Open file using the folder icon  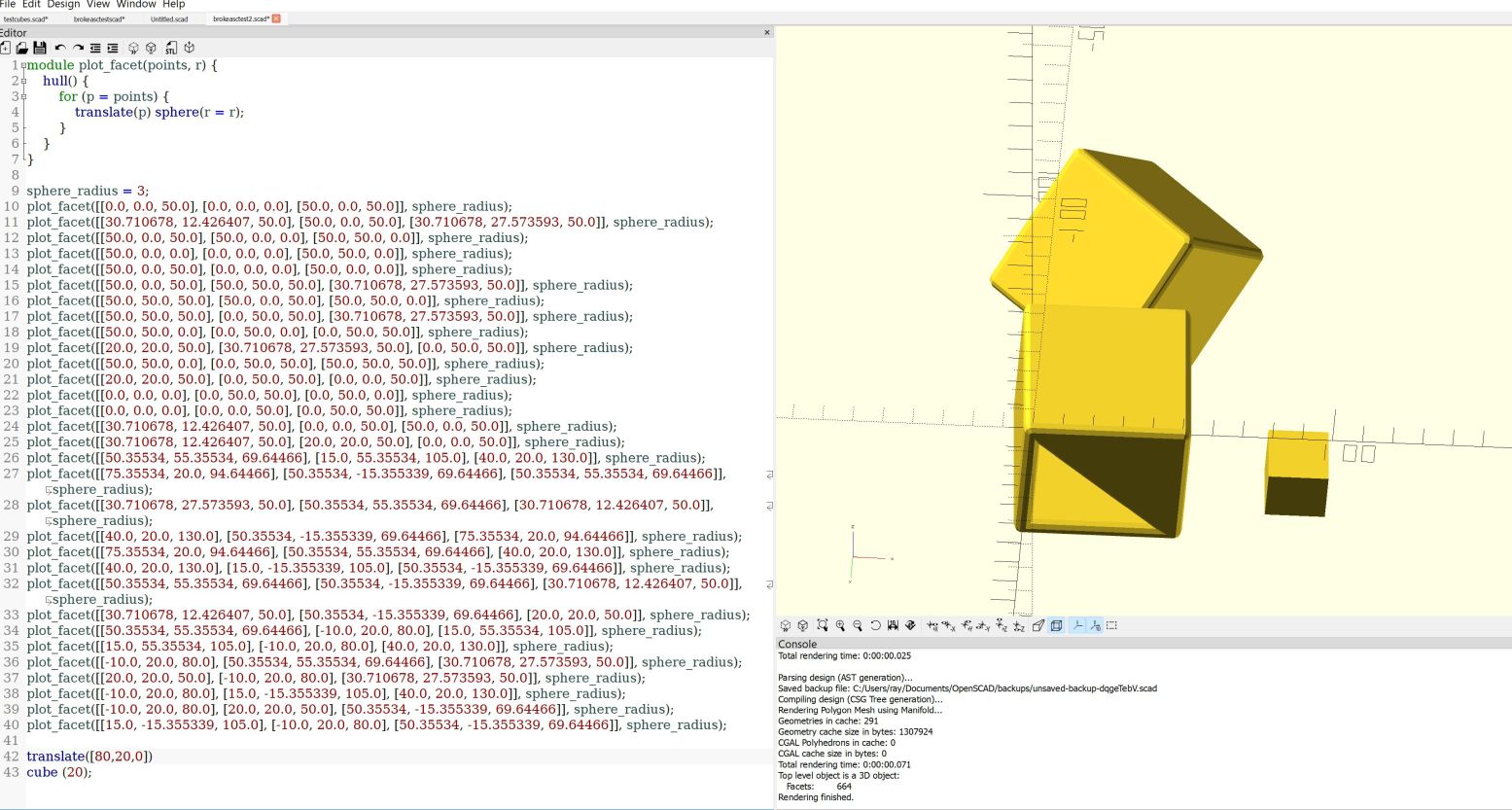(21, 48)
